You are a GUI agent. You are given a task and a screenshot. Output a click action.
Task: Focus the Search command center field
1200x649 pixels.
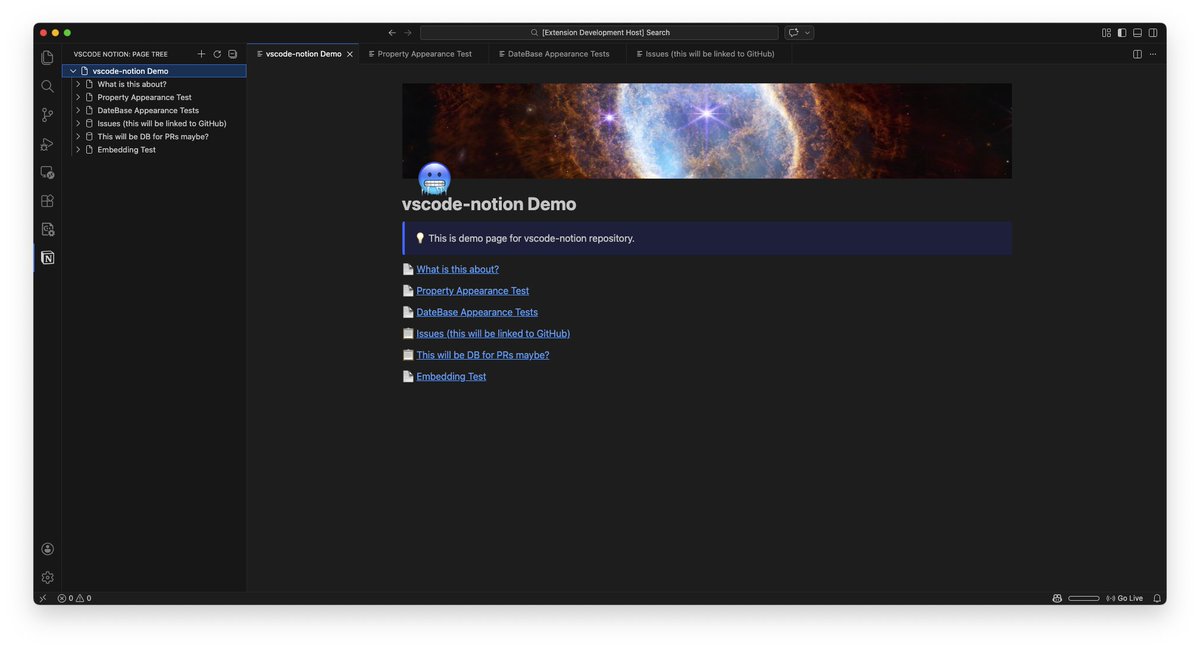pyautogui.click(x=599, y=33)
